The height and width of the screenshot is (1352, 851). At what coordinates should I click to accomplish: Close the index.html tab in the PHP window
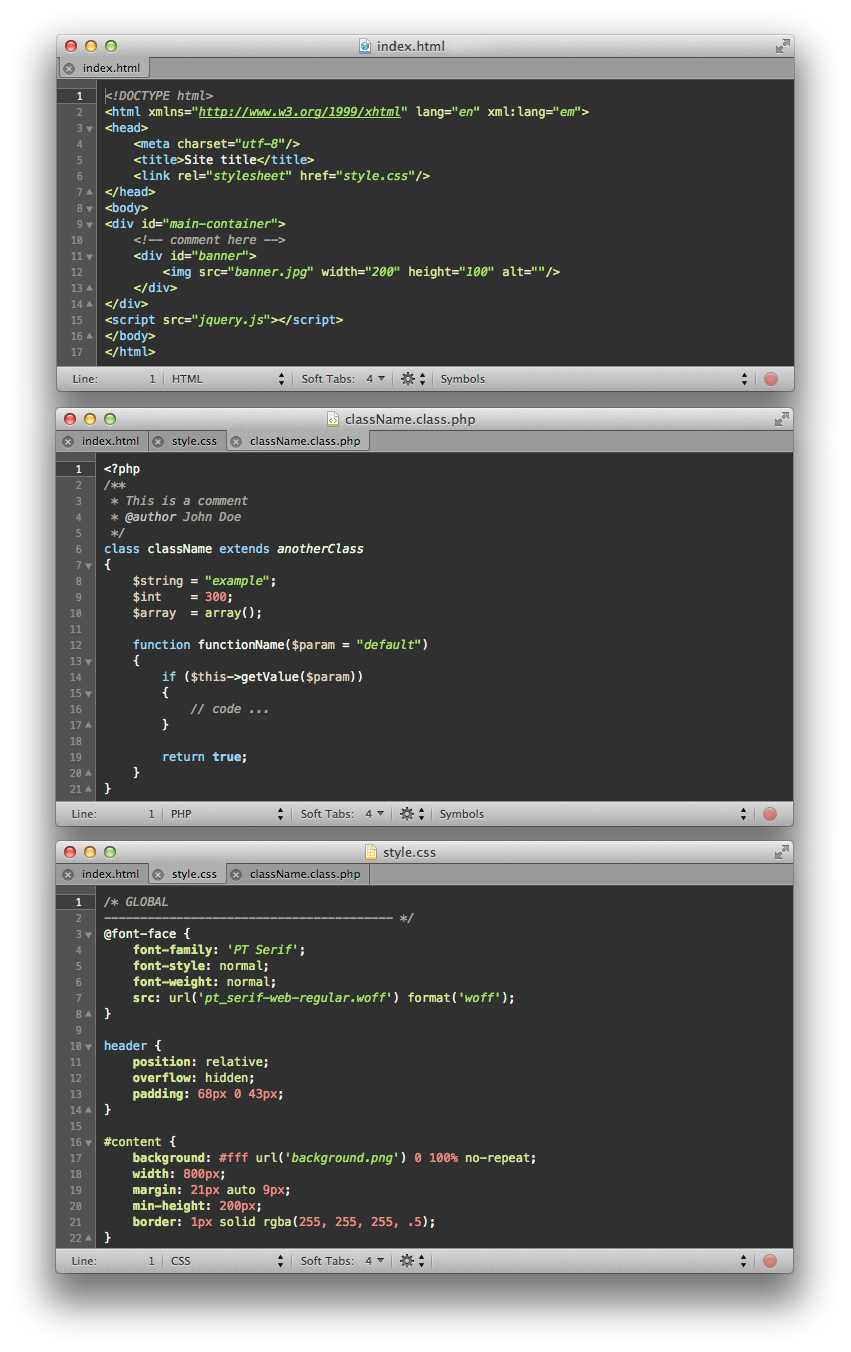coord(68,441)
